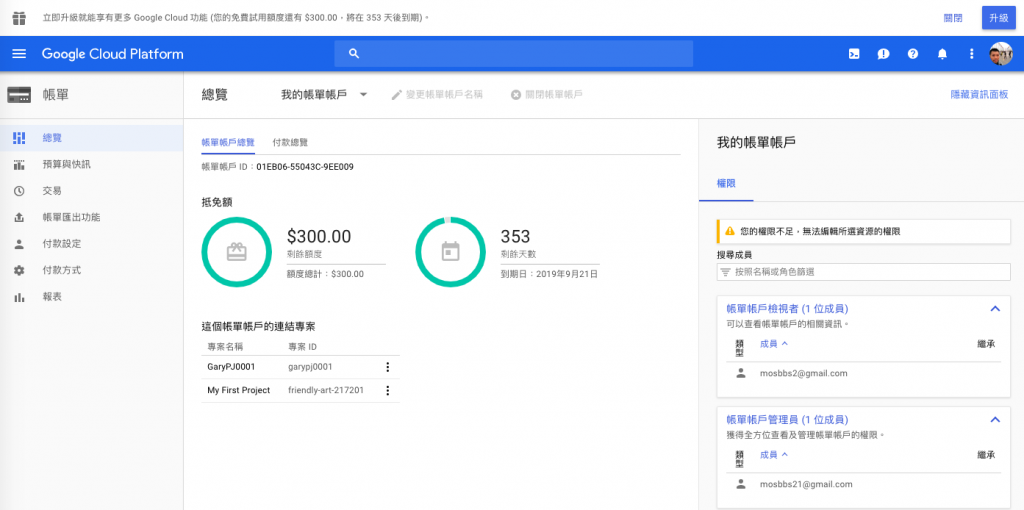Viewport: 1024px width, 510px height.
Task: Select the 權限 tab
Action: [x=726, y=183]
